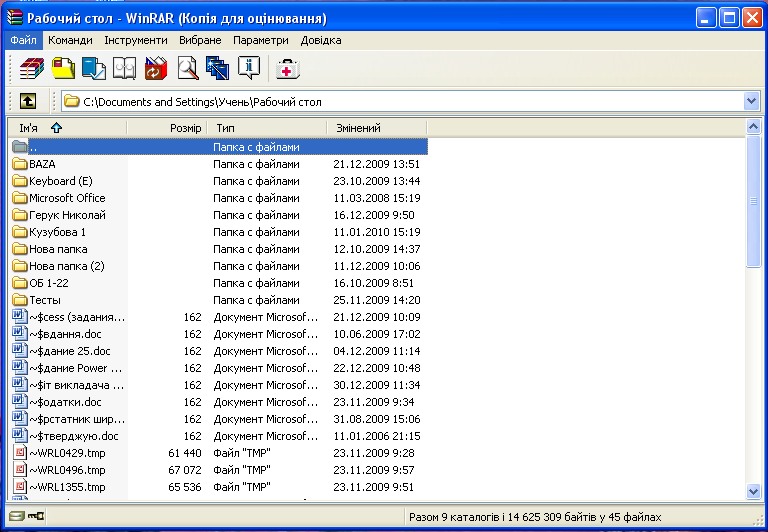
Task: Click the parent directory ".." folder icon
Action: [20, 146]
